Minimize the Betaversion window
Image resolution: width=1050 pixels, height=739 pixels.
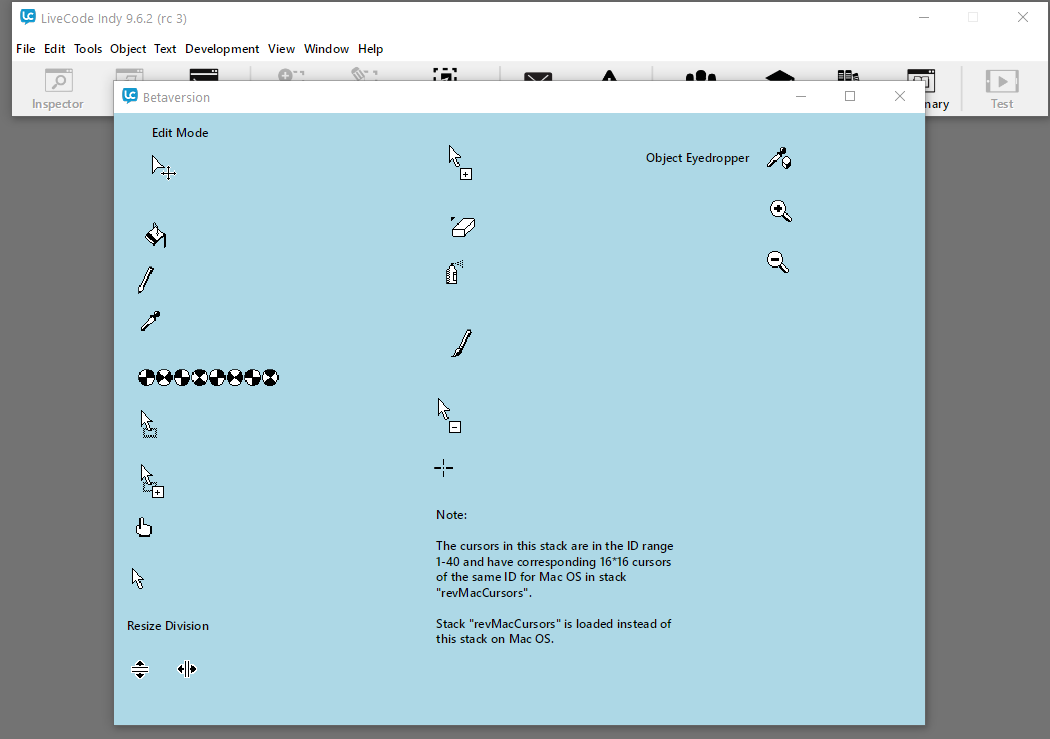point(800,96)
